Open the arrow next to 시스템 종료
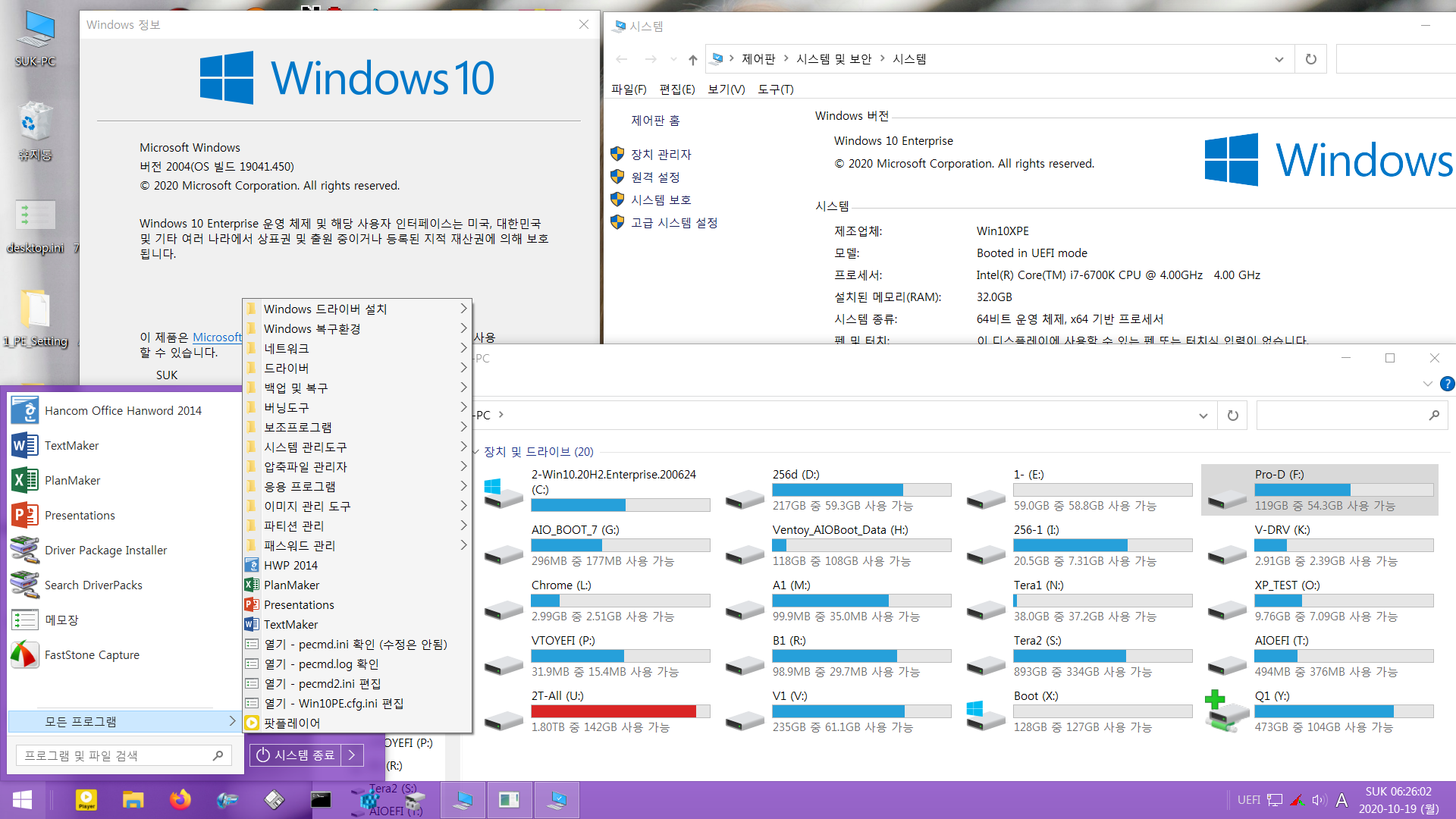The width and height of the screenshot is (1456, 819). coord(353,755)
